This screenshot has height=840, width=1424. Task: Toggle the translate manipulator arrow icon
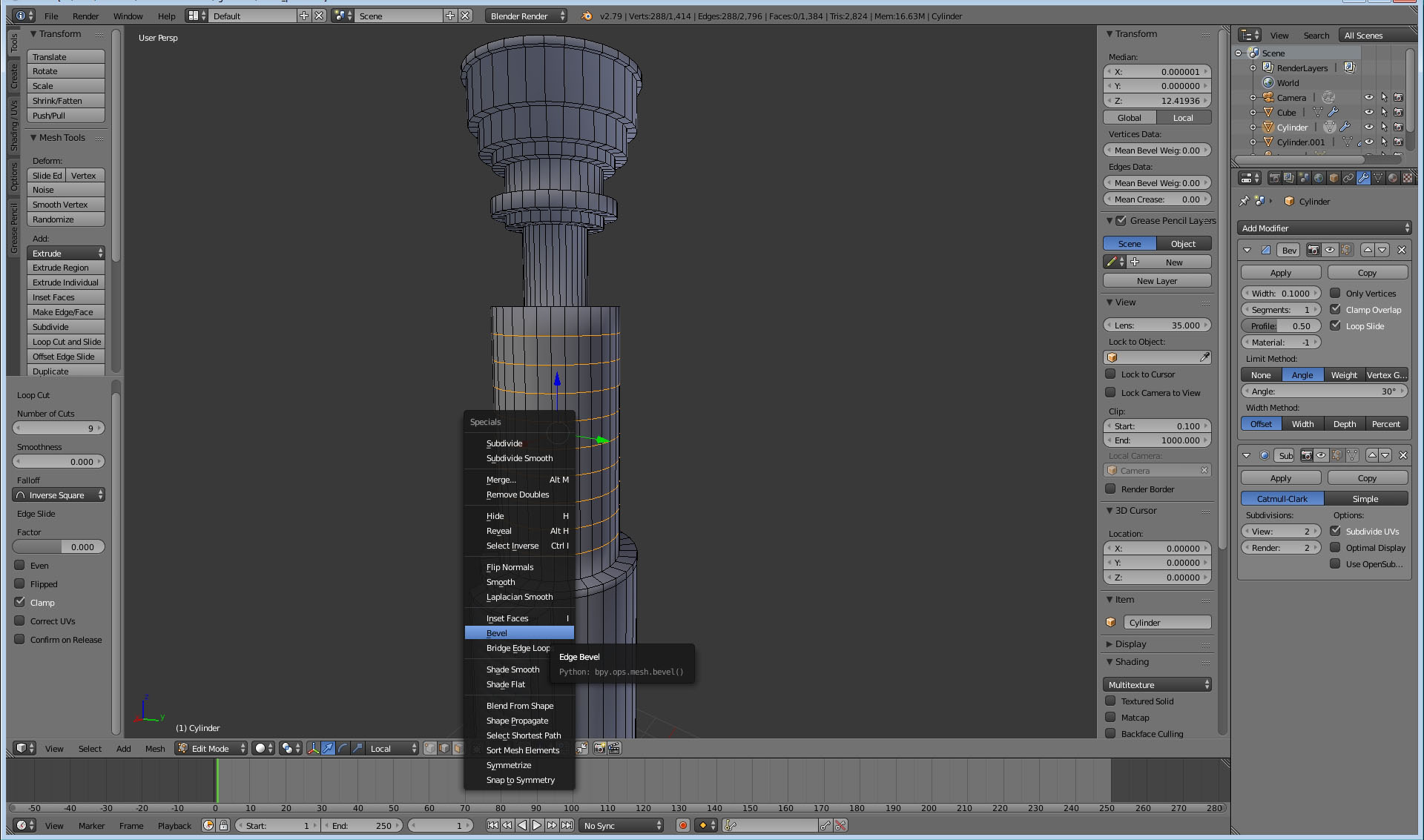[329, 748]
